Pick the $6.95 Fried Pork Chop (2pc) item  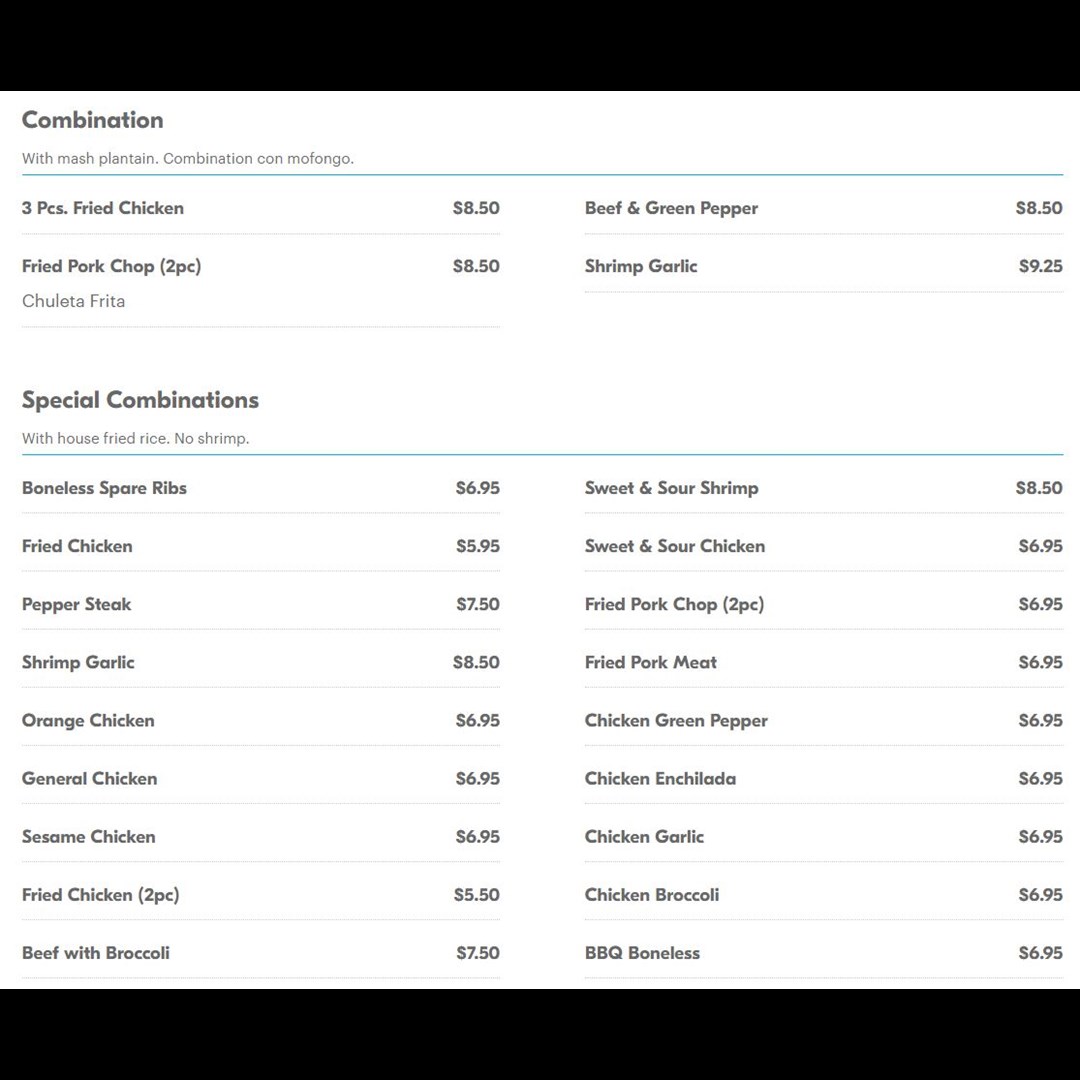tap(824, 604)
